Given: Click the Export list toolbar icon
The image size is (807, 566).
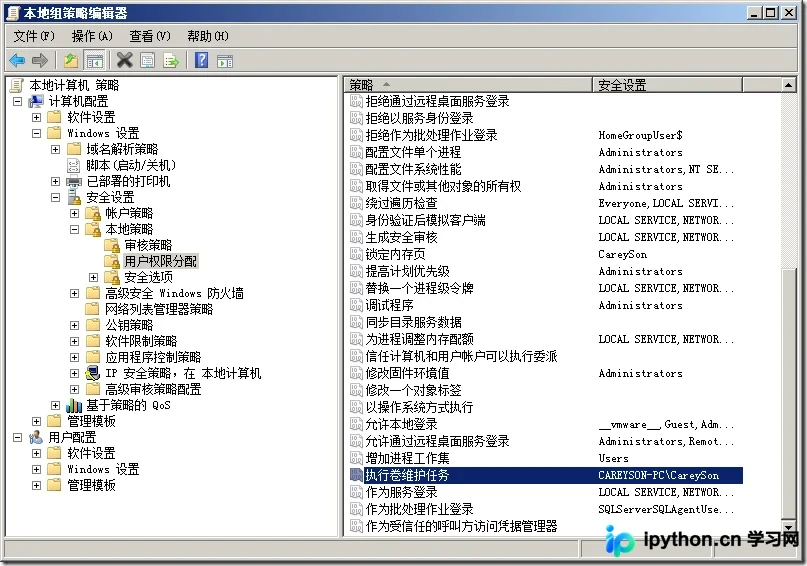Looking at the screenshot, I should click(x=171, y=61).
